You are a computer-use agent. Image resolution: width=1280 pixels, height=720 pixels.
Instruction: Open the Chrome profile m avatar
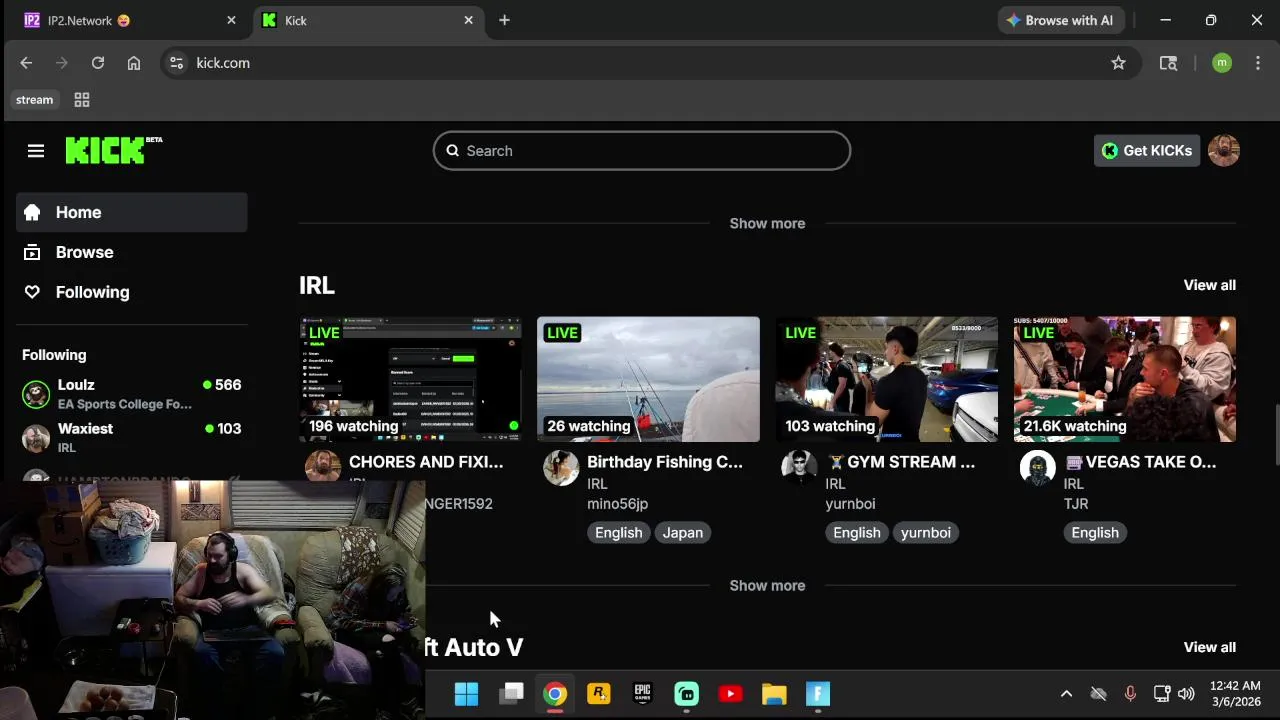point(1222,63)
